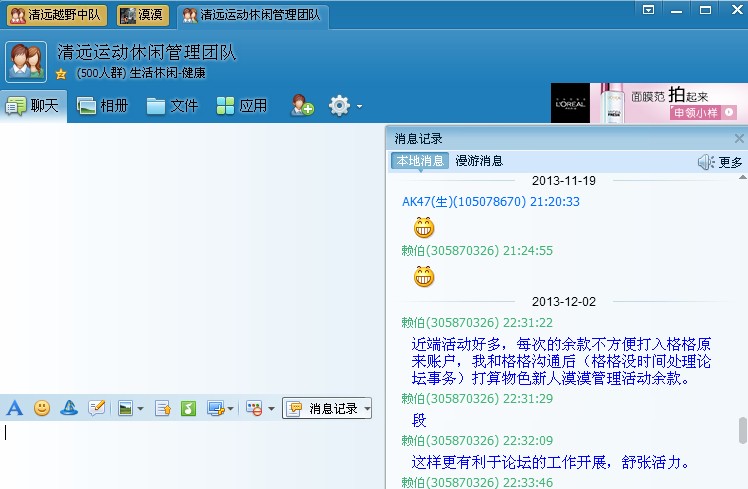The width and height of the screenshot is (748, 489).
Task: Click the message 这样更有利于论坛的工作开展
Action: (550, 462)
